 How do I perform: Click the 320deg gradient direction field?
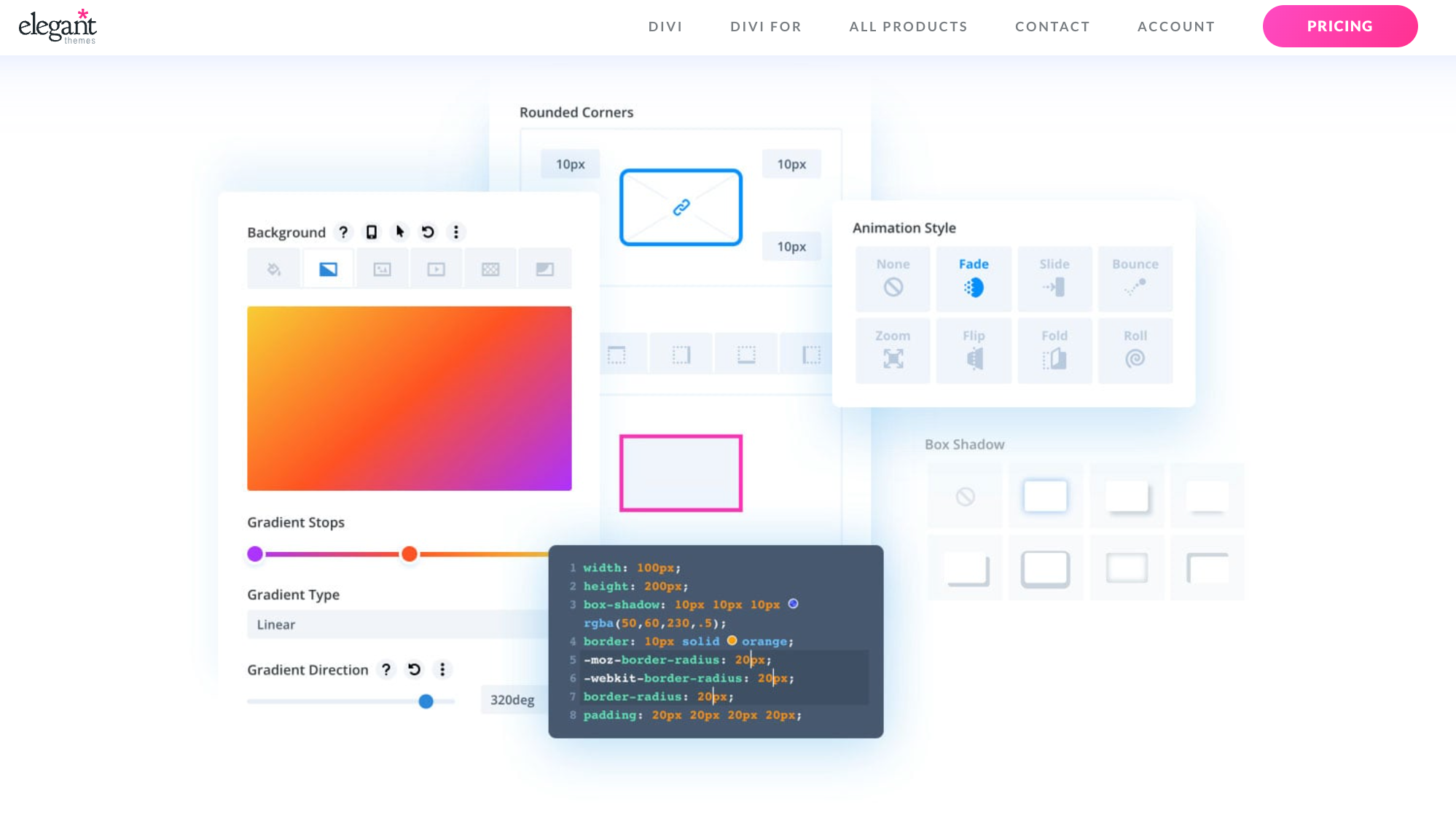(x=512, y=700)
